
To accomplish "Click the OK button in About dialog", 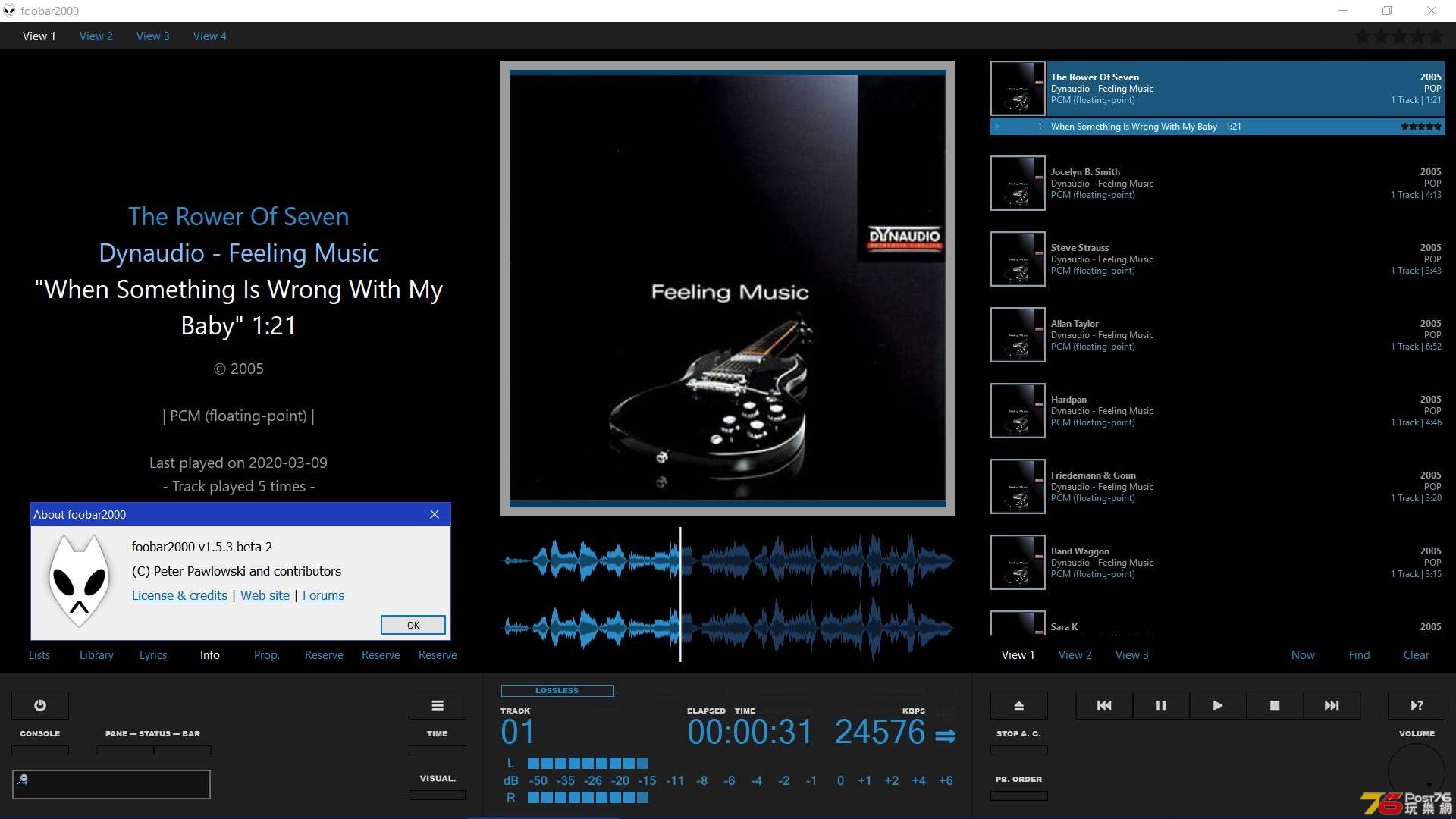I will [x=412, y=625].
